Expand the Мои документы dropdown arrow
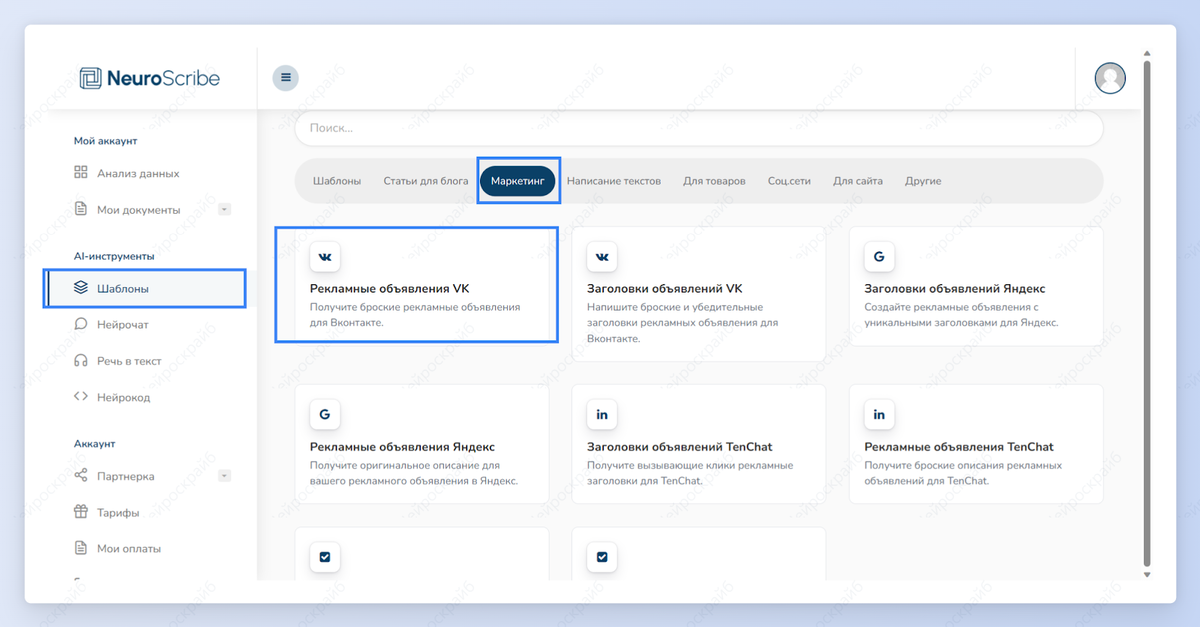 pyautogui.click(x=224, y=209)
